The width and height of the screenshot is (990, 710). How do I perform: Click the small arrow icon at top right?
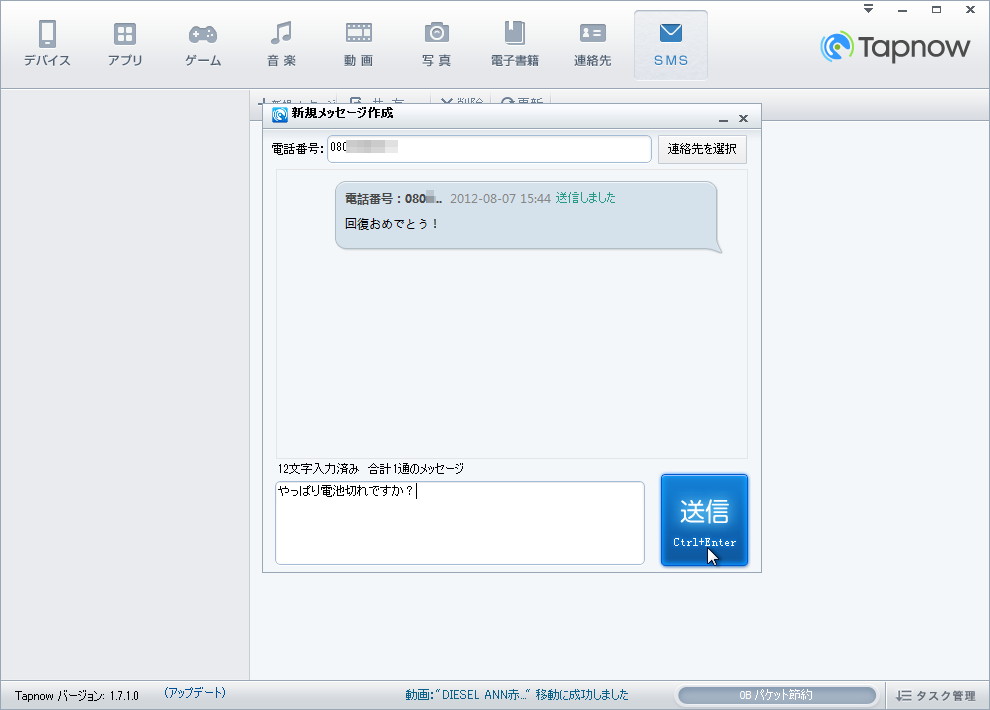click(x=866, y=9)
